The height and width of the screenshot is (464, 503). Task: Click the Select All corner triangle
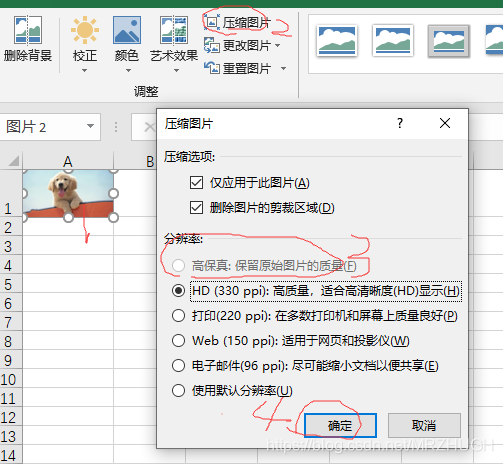coord(14,160)
